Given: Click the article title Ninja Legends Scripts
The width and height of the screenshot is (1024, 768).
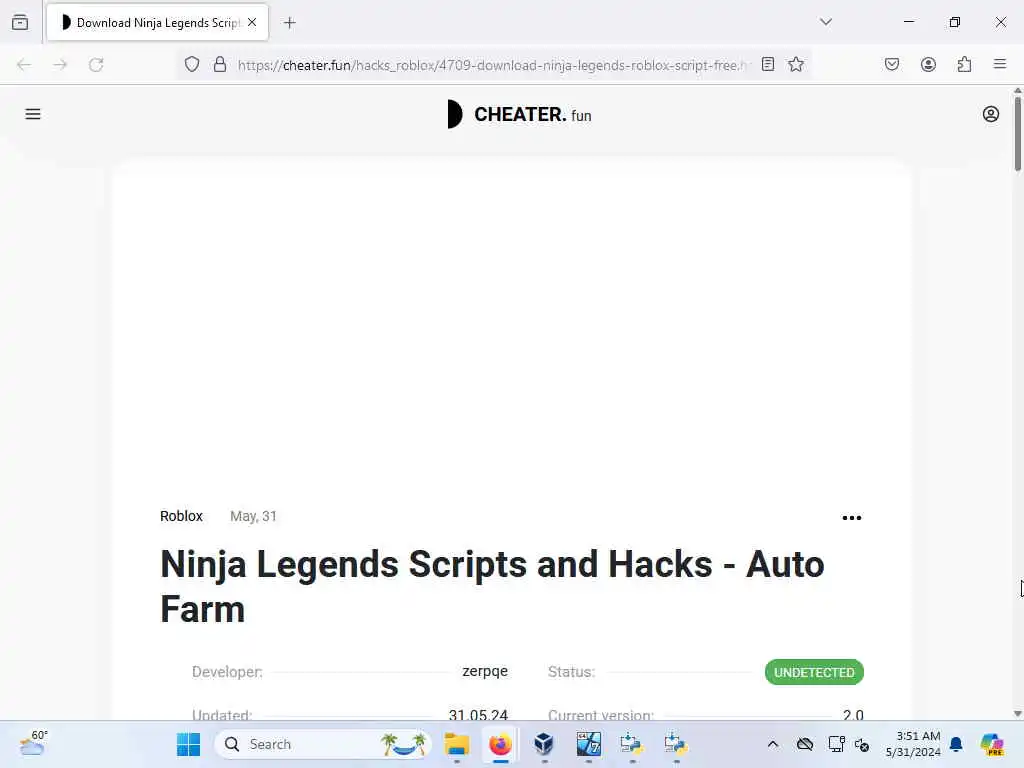Looking at the screenshot, I should pyautogui.click(x=492, y=586).
